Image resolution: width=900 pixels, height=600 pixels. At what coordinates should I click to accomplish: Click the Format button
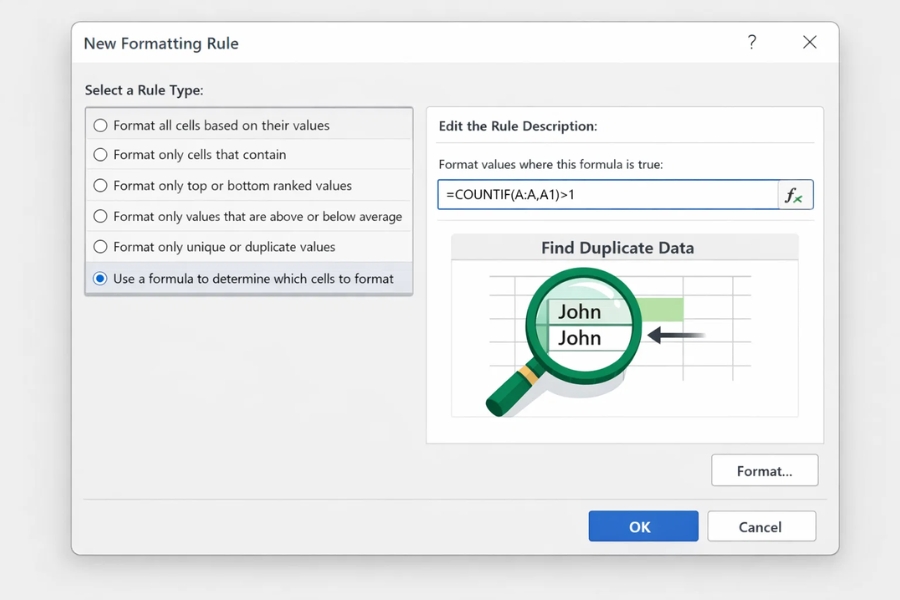[764, 470]
